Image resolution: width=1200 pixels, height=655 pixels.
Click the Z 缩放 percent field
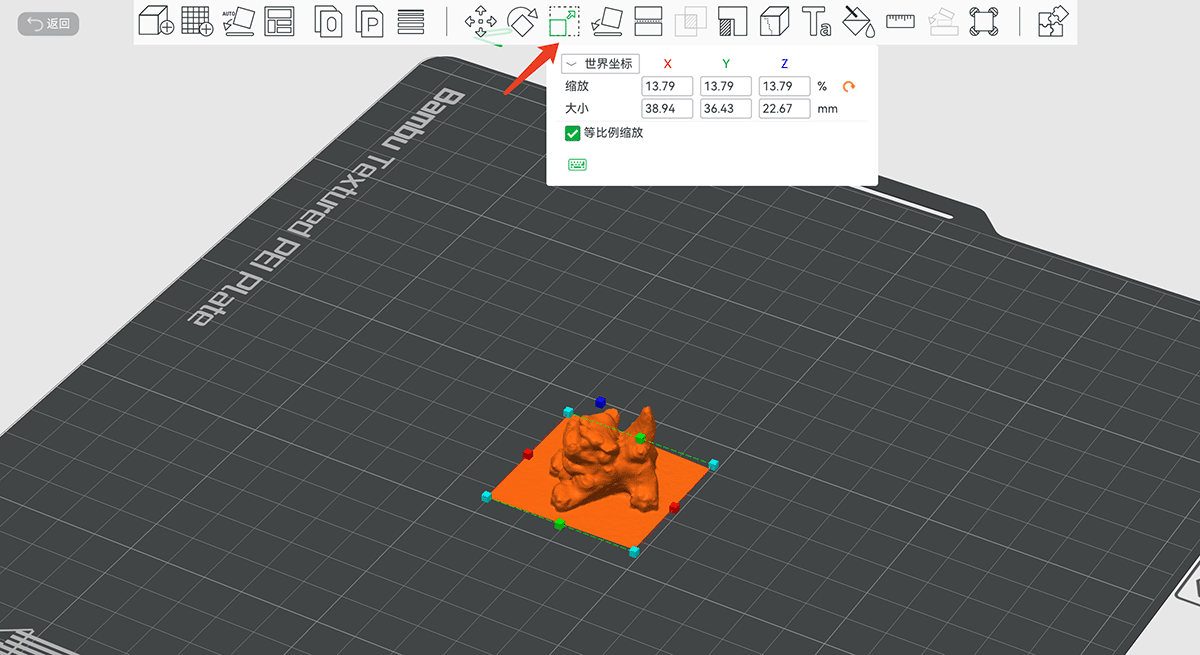784,87
